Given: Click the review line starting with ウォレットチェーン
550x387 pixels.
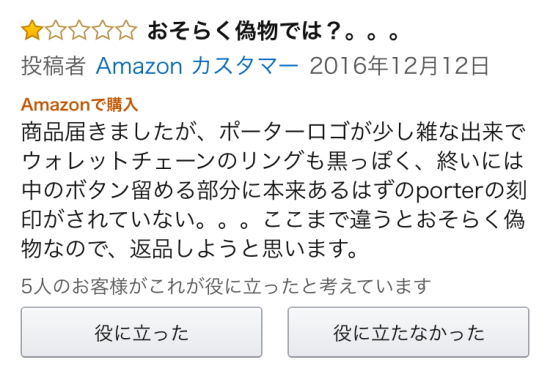Looking at the screenshot, I should [273, 161].
